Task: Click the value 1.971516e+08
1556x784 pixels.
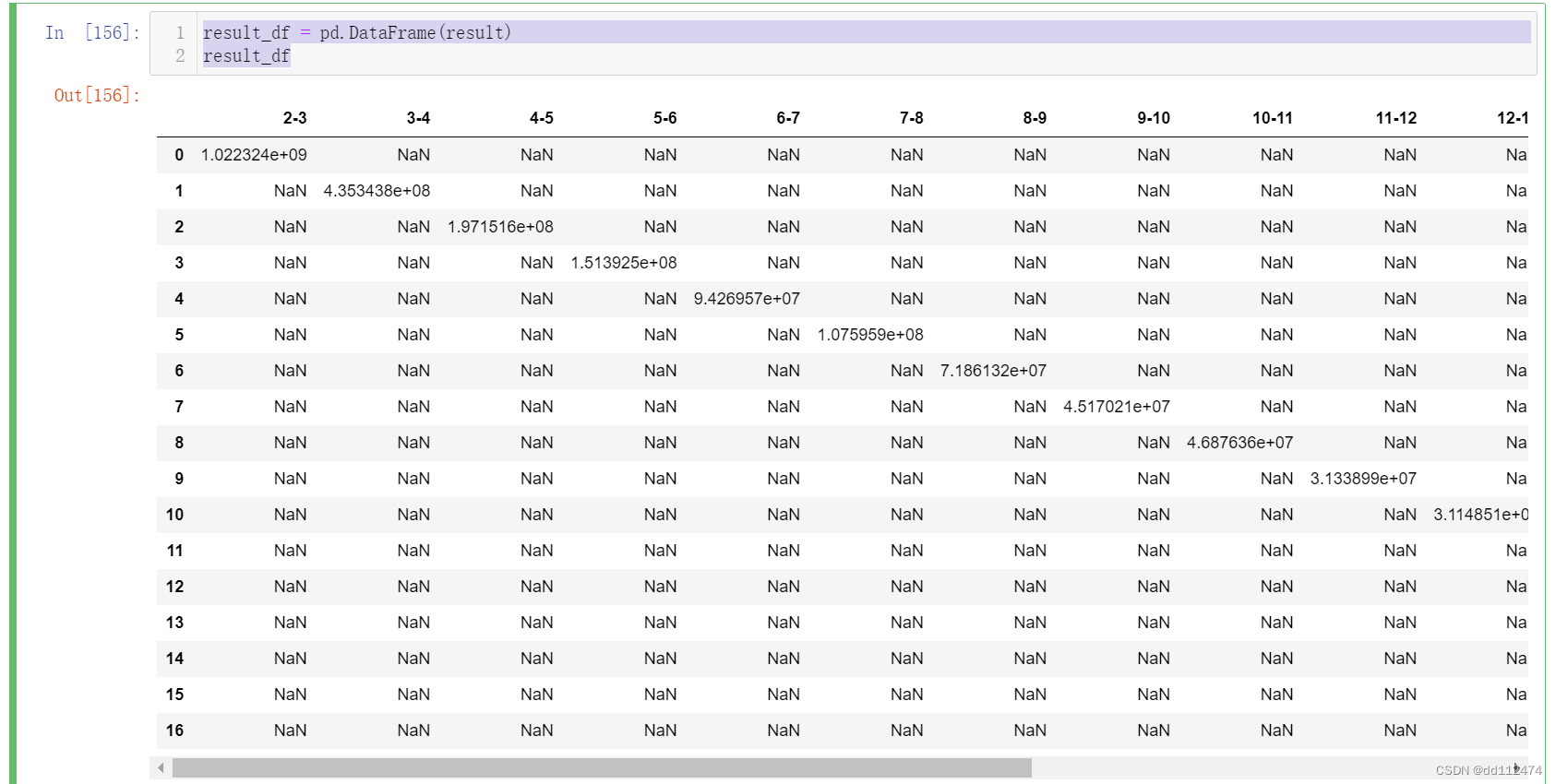Action: 500,227
